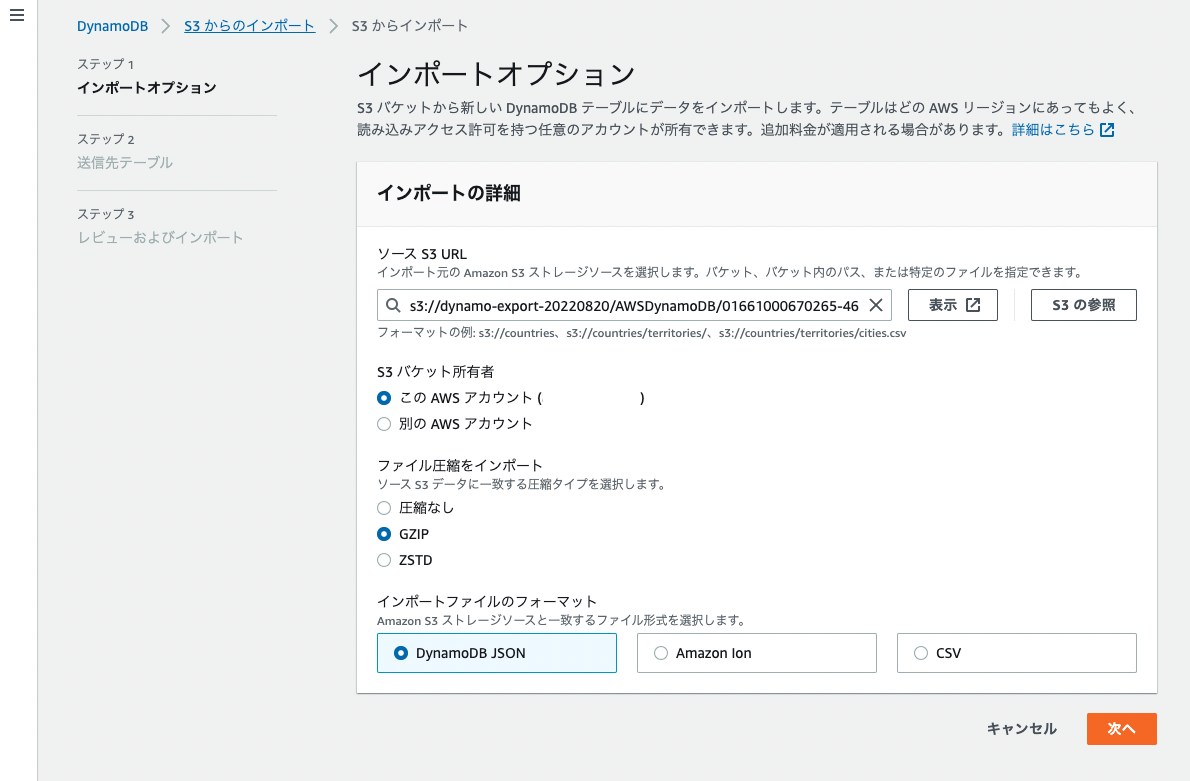This screenshot has height=781, width=1190.
Task: Keep GZIP compression selected
Action: pos(383,534)
